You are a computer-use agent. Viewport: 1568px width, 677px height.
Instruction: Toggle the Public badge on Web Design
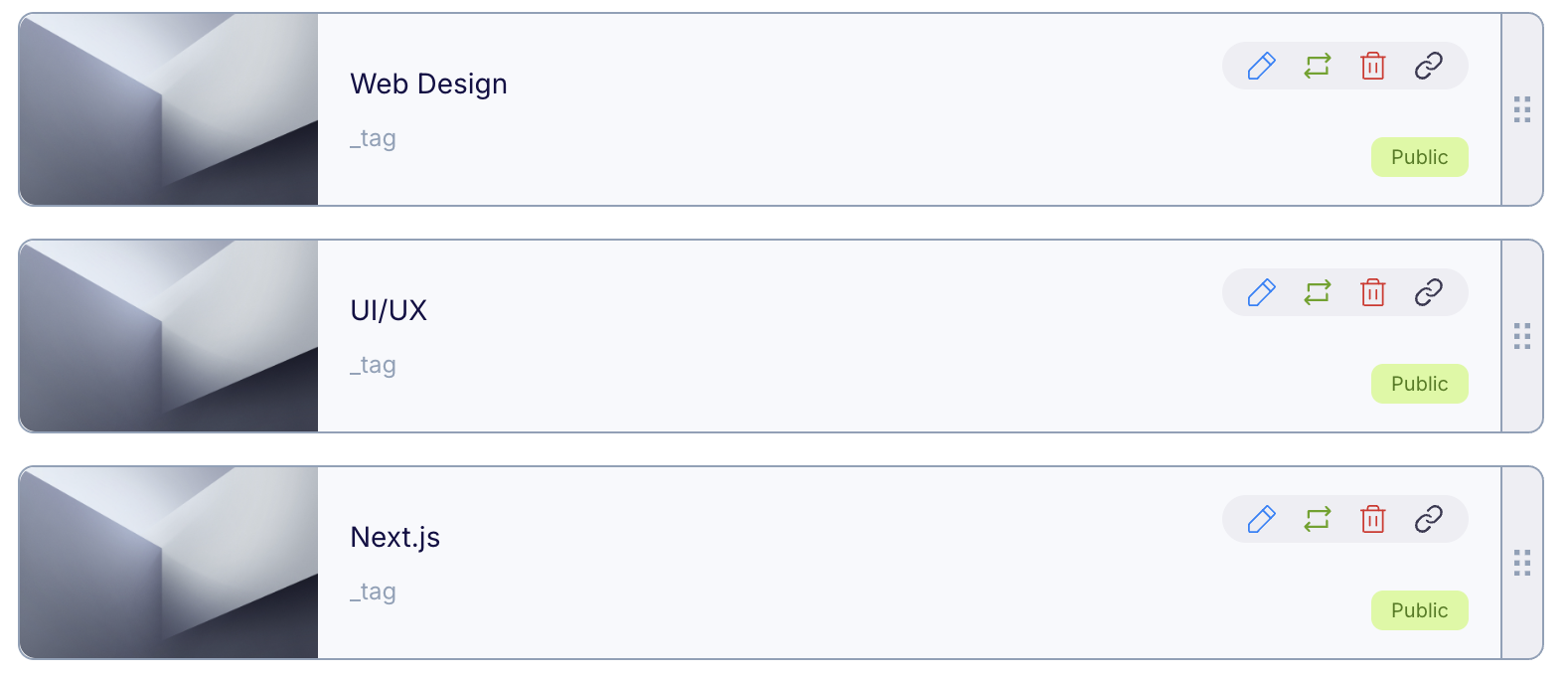click(x=1419, y=157)
